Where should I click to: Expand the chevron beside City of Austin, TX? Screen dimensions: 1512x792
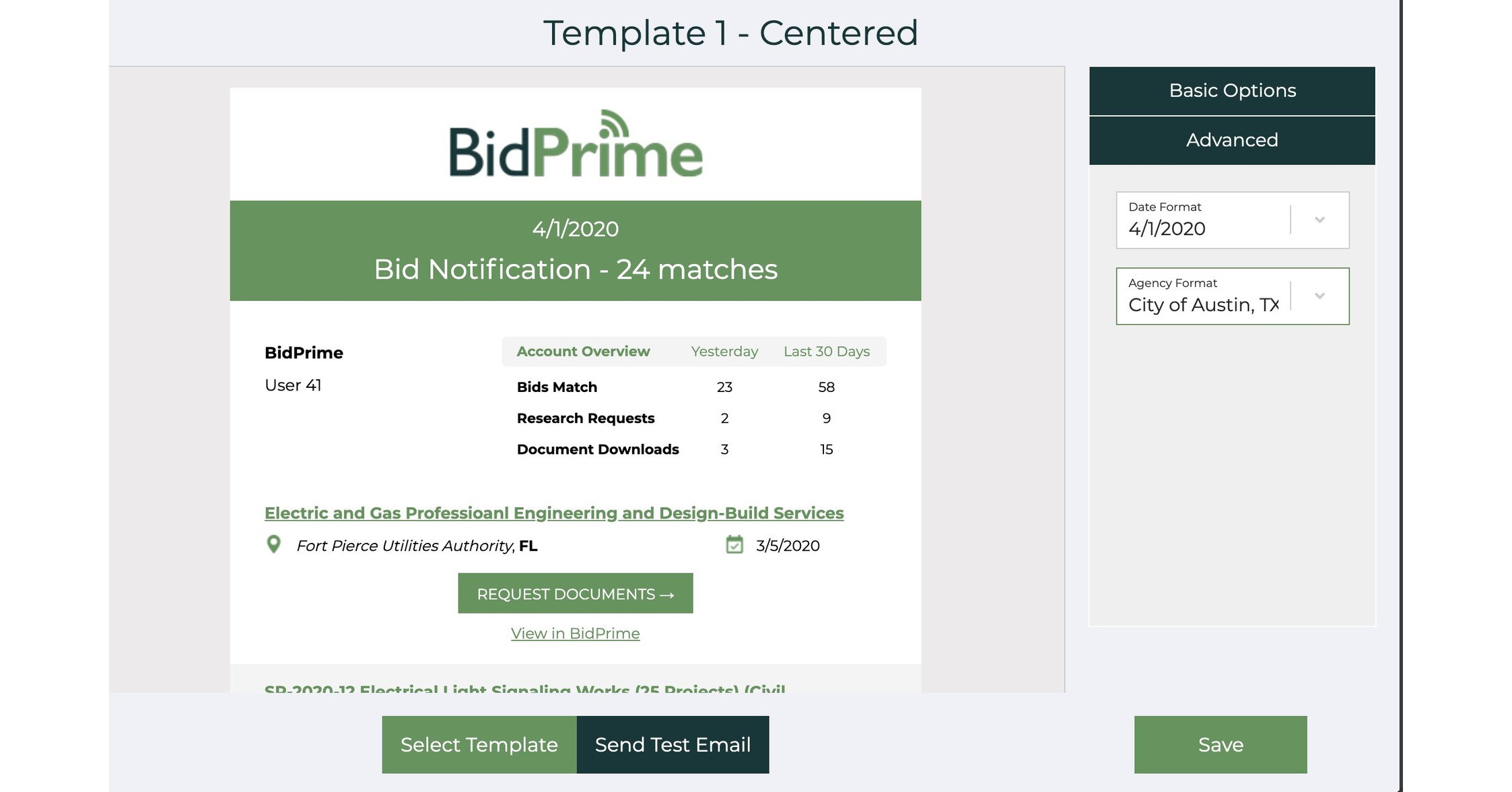coord(1320,296)
